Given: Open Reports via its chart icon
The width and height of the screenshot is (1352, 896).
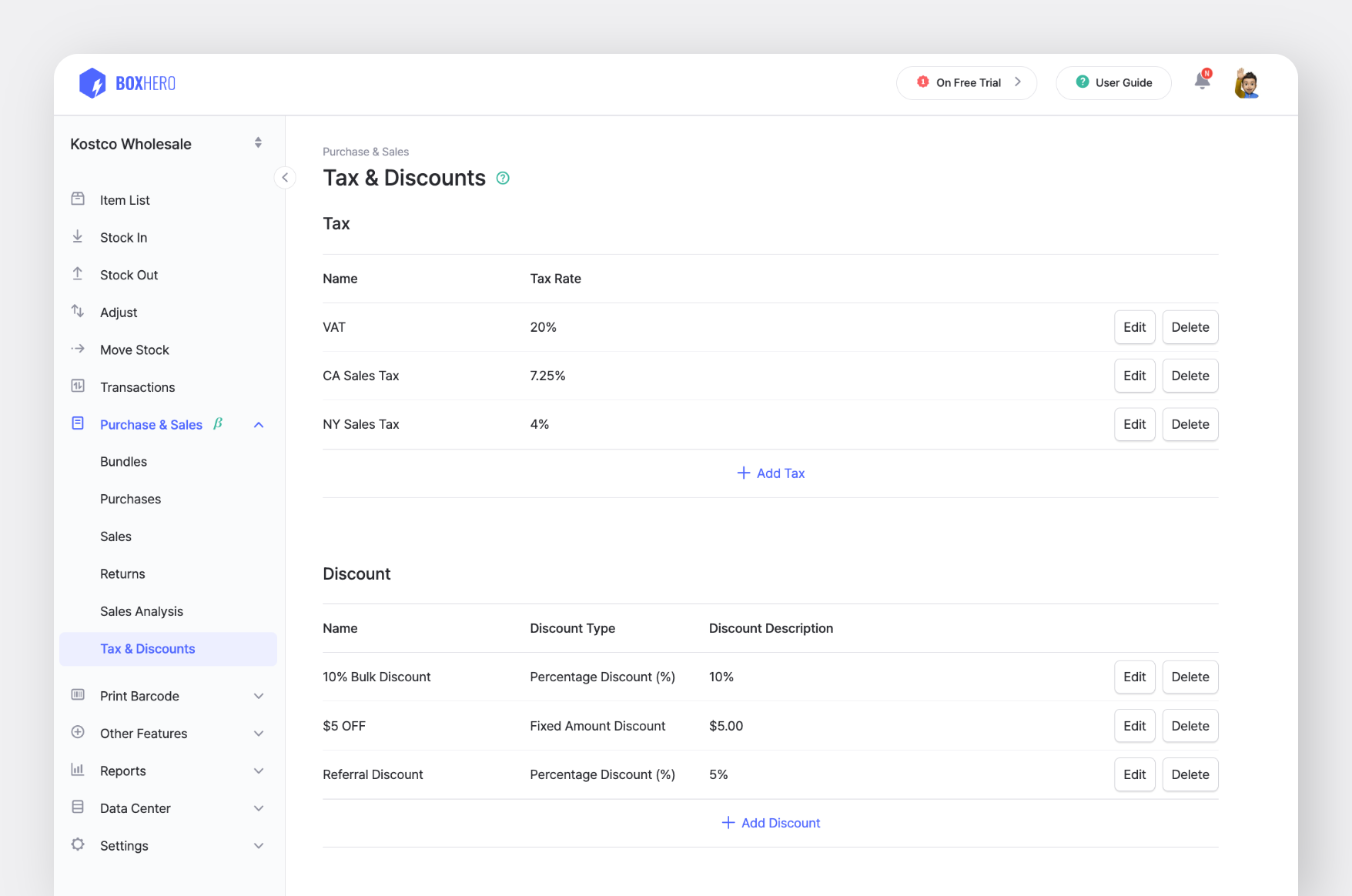Looking at the screenshot, I should coord(78,770).
